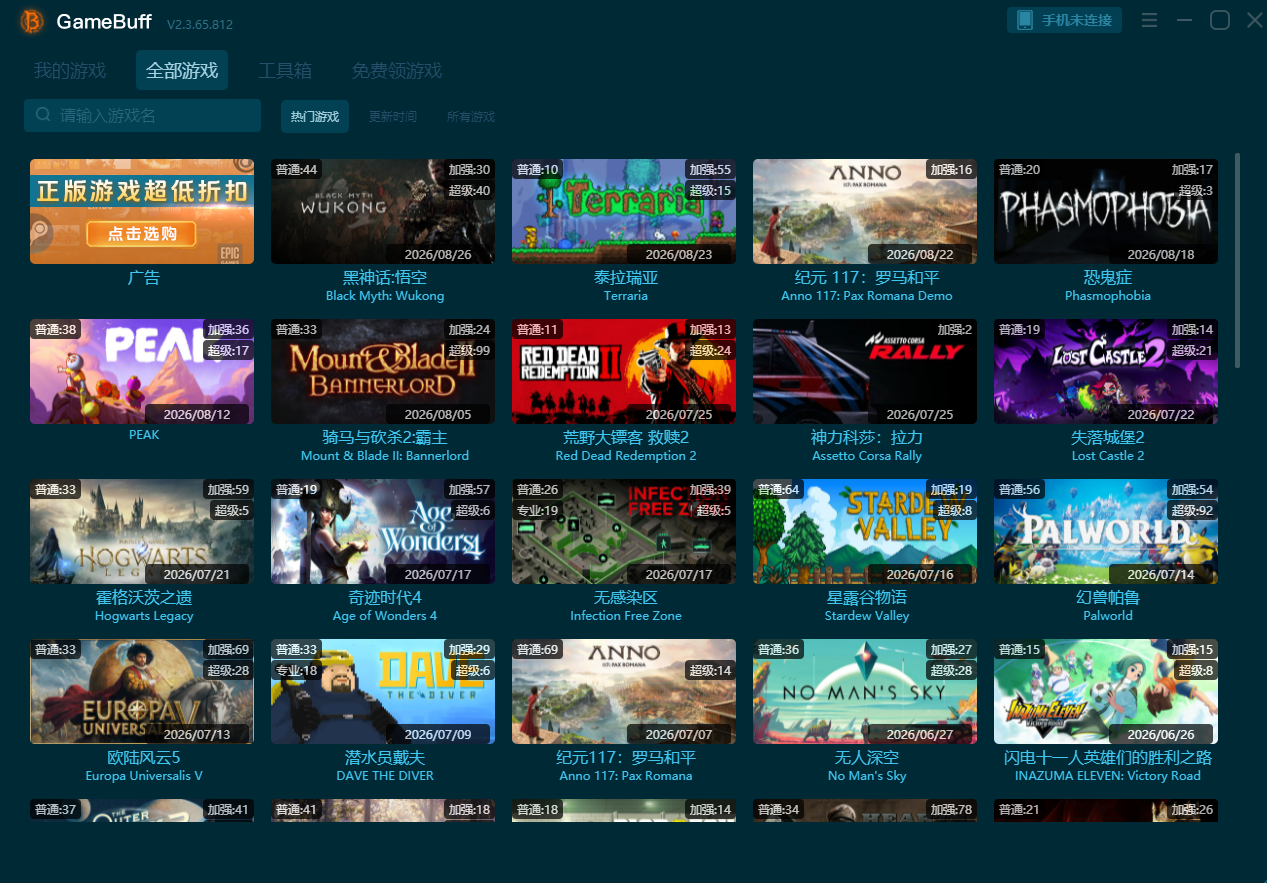
Task: Click the 潜水员戴夫 title
Action: click(385, 757)
